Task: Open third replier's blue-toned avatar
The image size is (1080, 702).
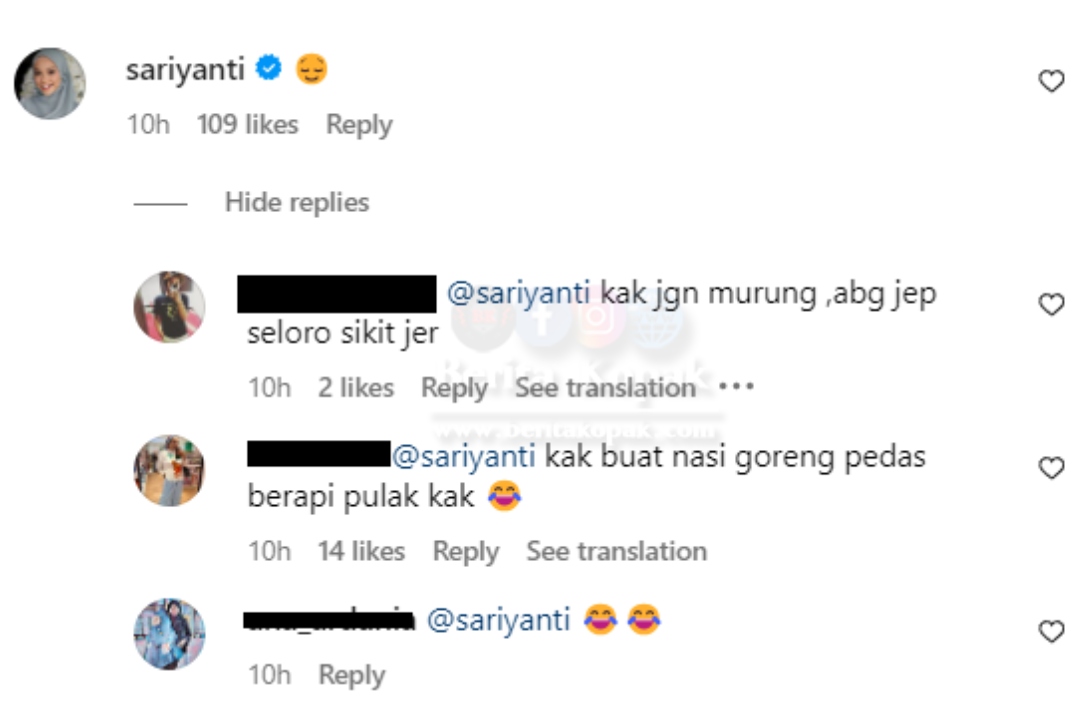Action: 169,634
